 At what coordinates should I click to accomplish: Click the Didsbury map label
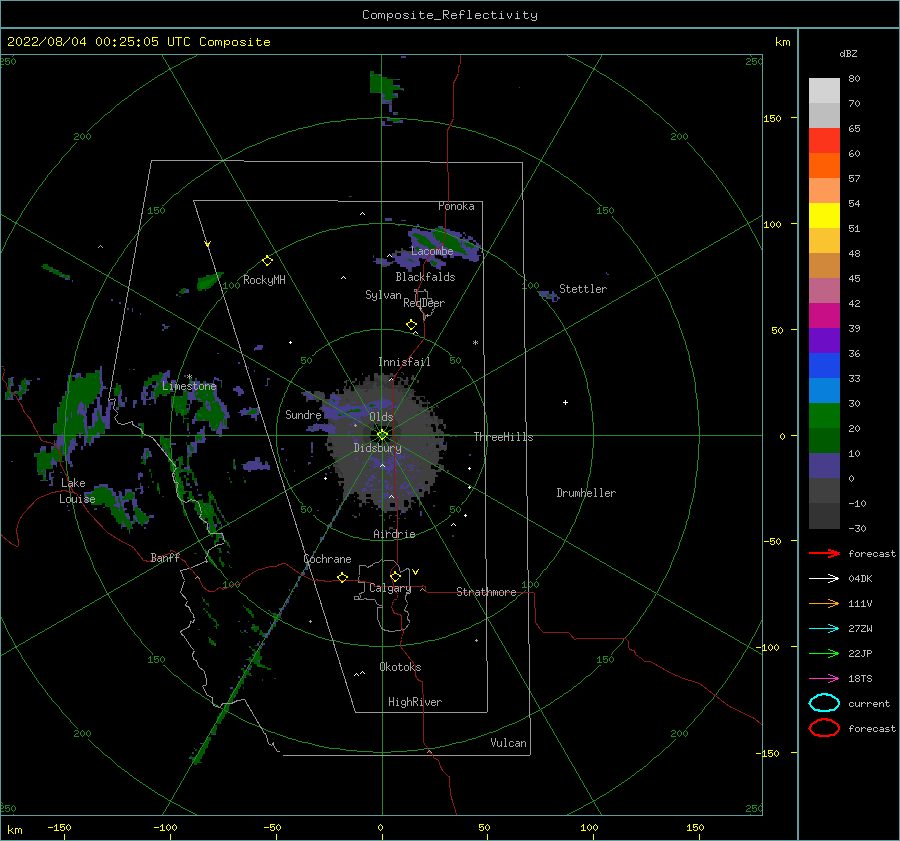pyautogui.click(x=378, y=448)
